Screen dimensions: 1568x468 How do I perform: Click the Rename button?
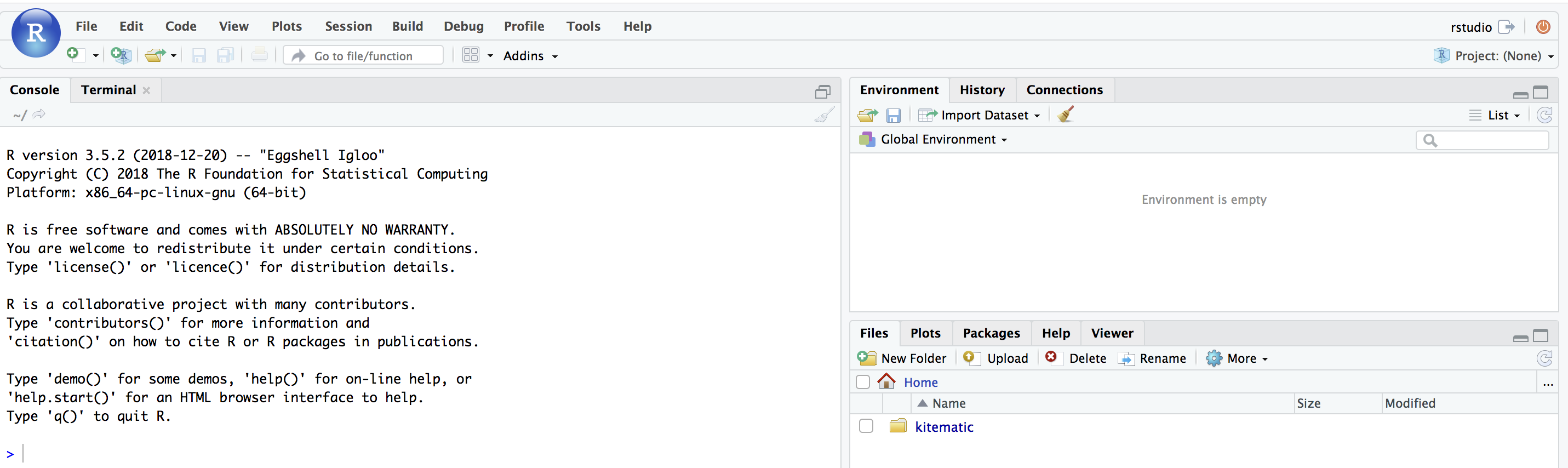[1152, 358]
